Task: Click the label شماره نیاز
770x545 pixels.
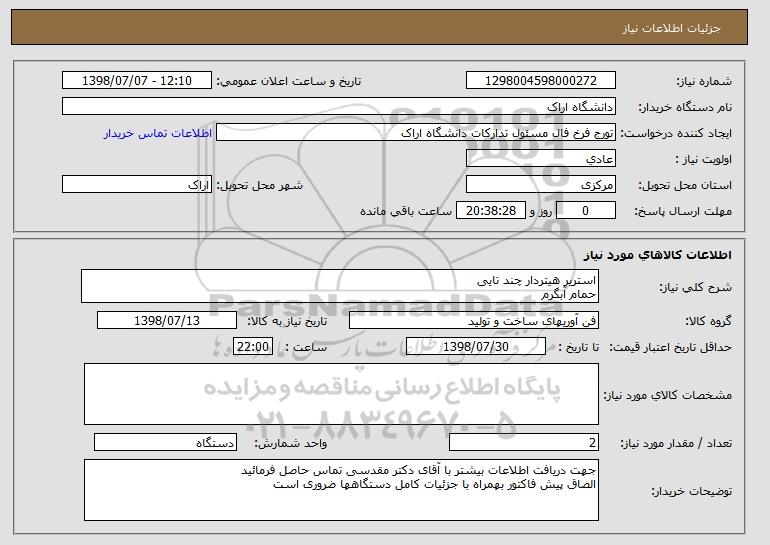Action: click(x=704, y=81)
